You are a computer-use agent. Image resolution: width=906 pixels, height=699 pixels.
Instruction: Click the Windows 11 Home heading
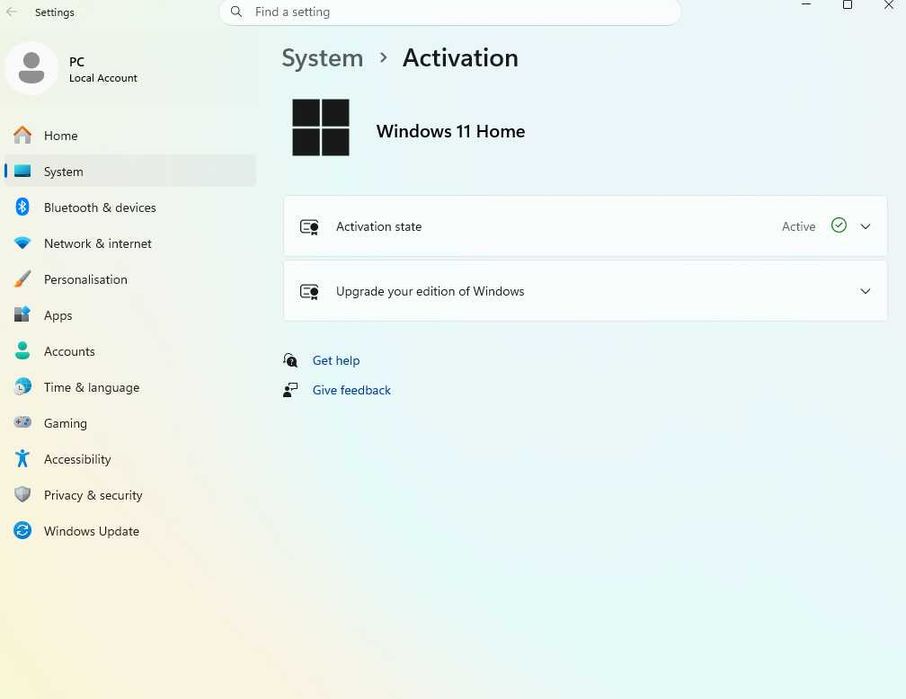(x=451, y=131)
